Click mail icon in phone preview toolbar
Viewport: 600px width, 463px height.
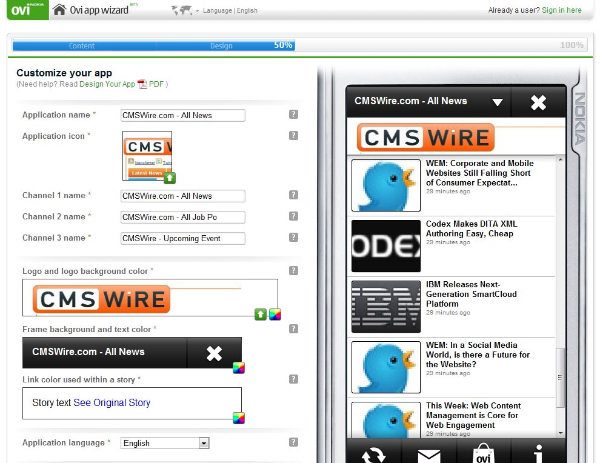pos(429,456)
